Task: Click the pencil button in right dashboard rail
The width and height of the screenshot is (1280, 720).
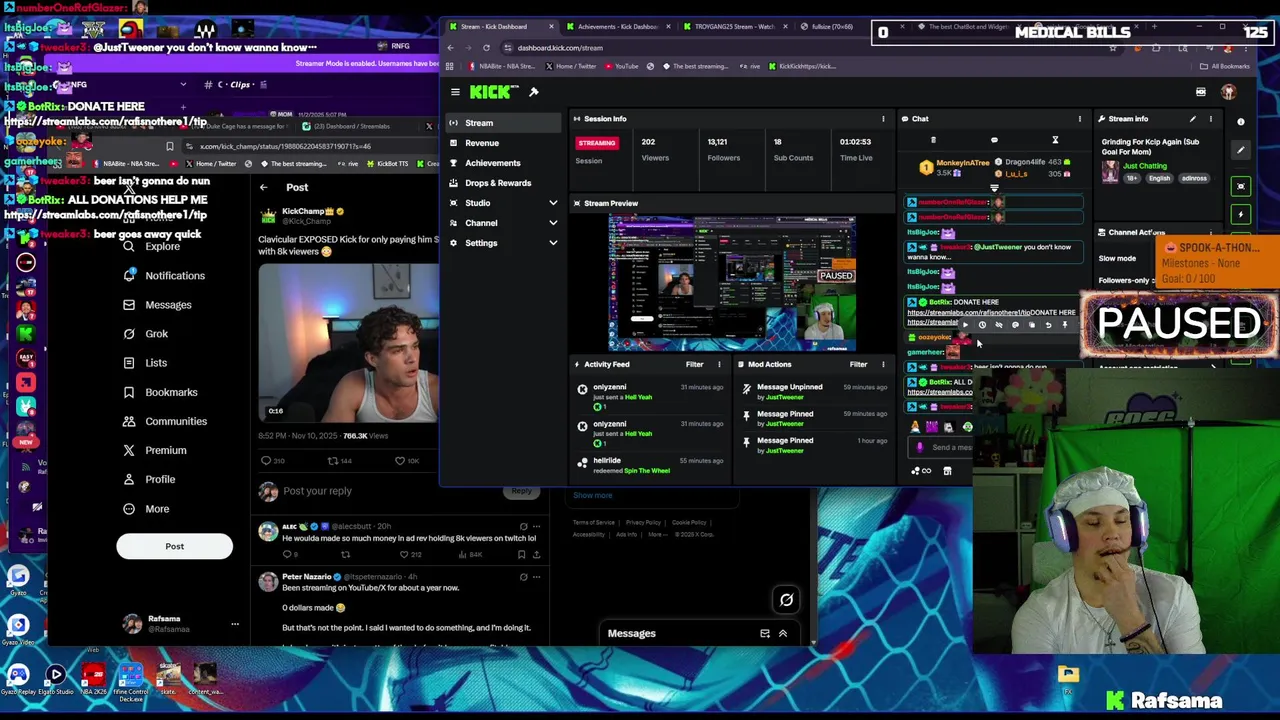Action: [1241, 151]
